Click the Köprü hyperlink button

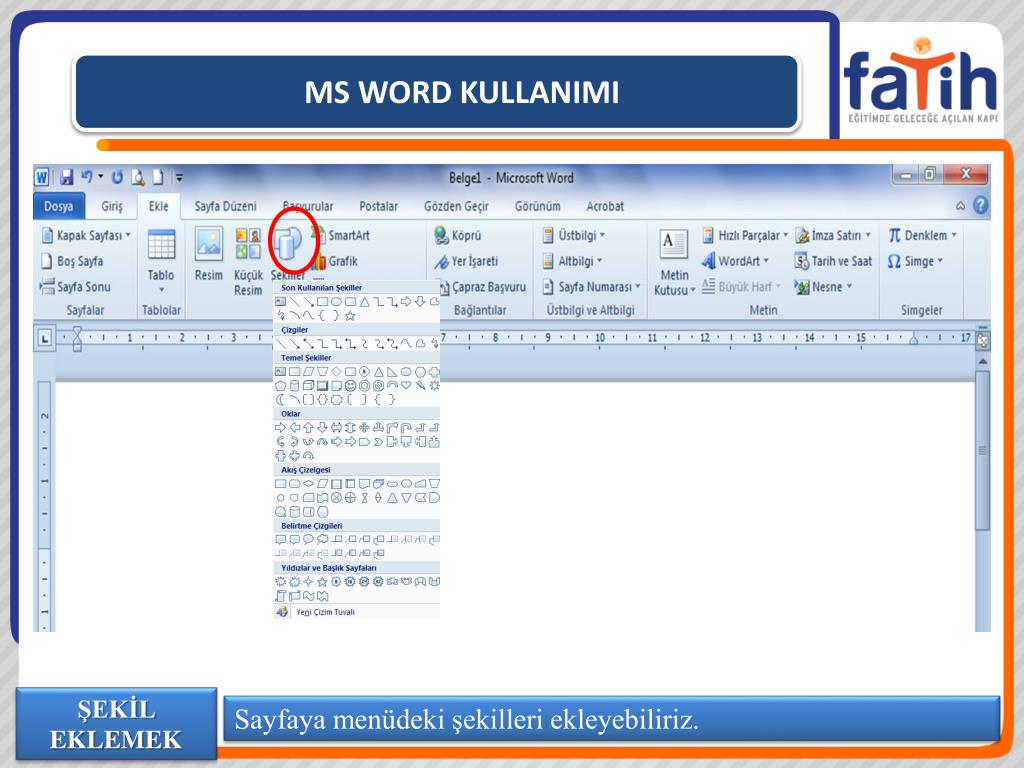pos(458,235)
